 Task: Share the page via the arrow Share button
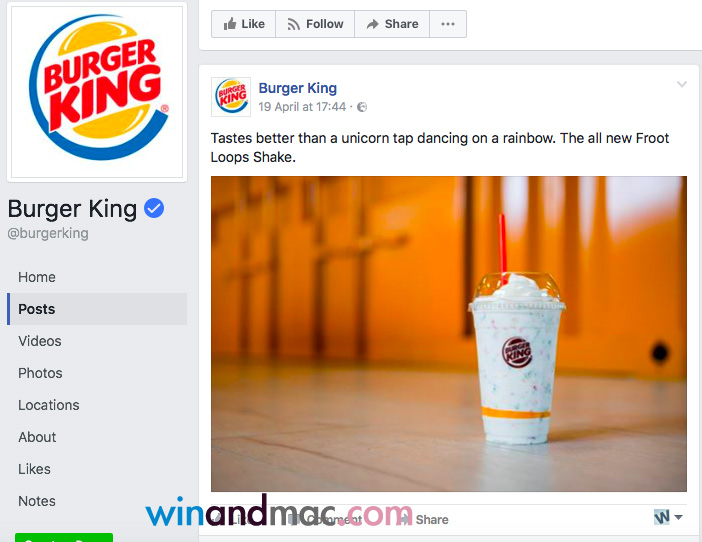[x=392, y=24]
